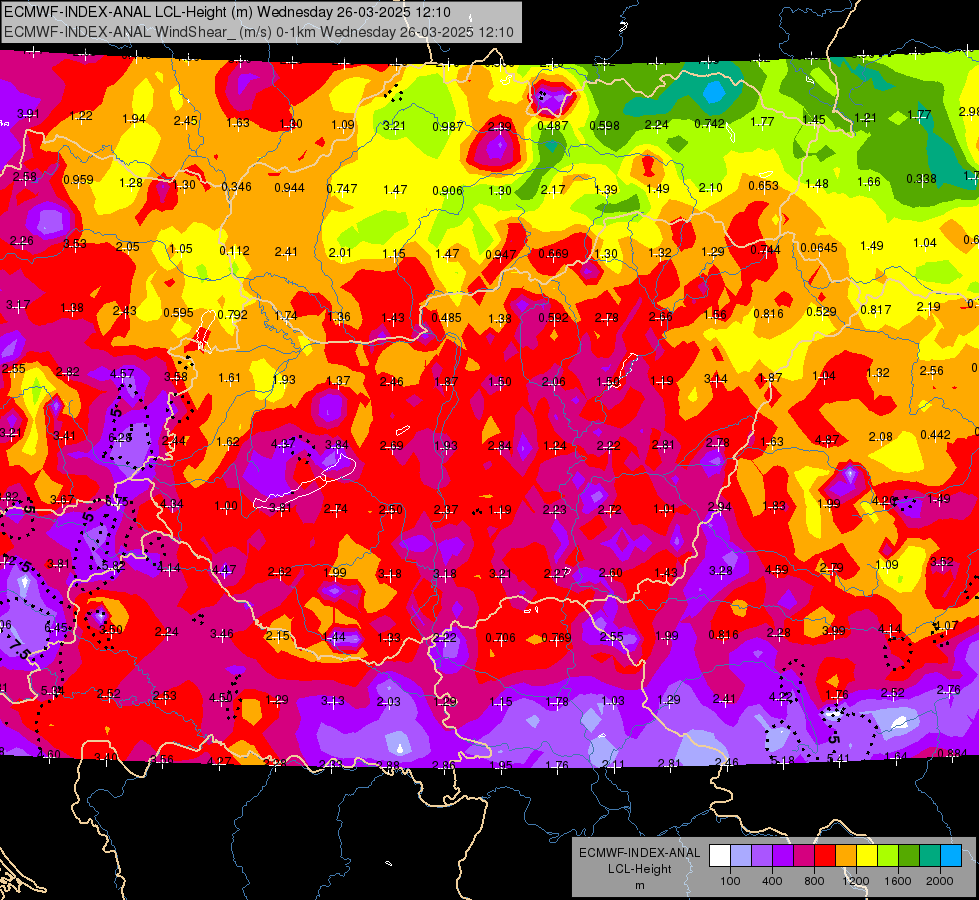Click the wind shear value 5.82
Image resolution: width=979 pixels, height=900 pixels.
[x=113, y=566]
